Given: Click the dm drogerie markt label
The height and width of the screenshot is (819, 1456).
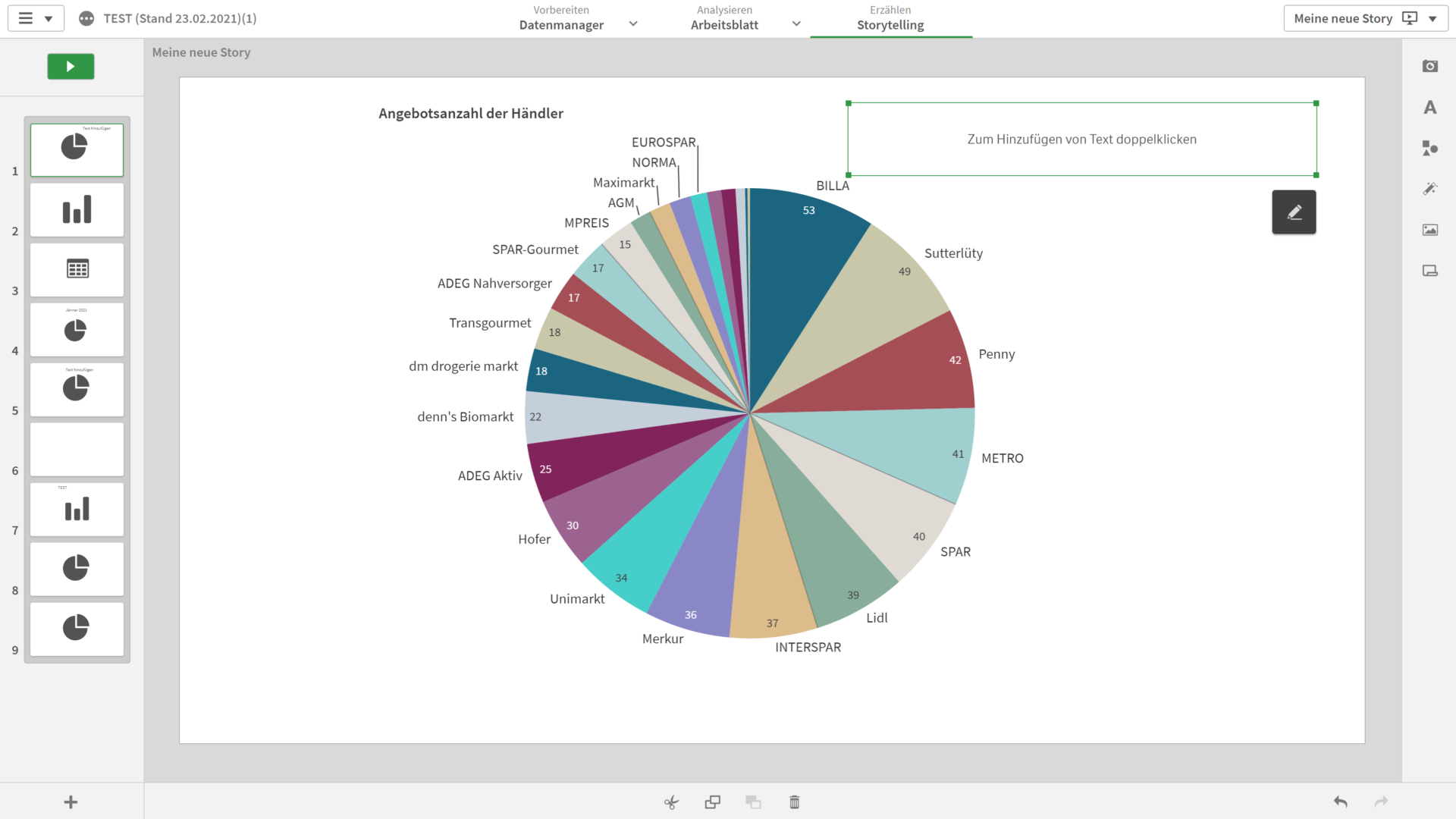Looking at the screenshot, I should pos(463,366).
